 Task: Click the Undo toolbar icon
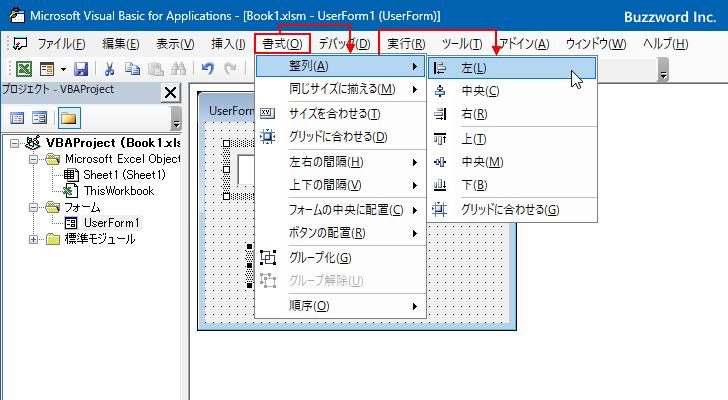coord(208,69)
